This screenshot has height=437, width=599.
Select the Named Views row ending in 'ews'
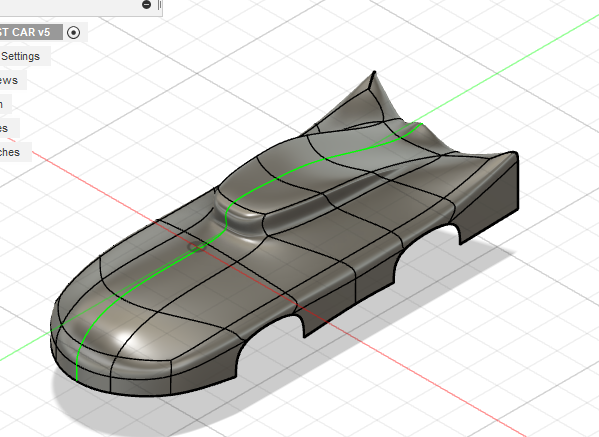point(13,80)
